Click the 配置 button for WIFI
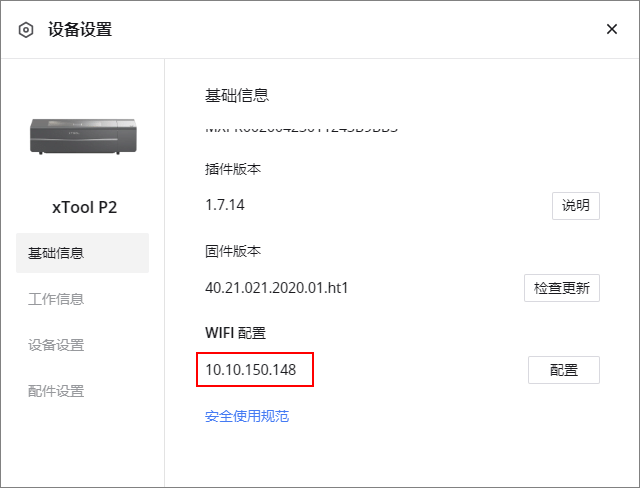The height and width of the screenshot is (488, 640). (x=564, y=370)
